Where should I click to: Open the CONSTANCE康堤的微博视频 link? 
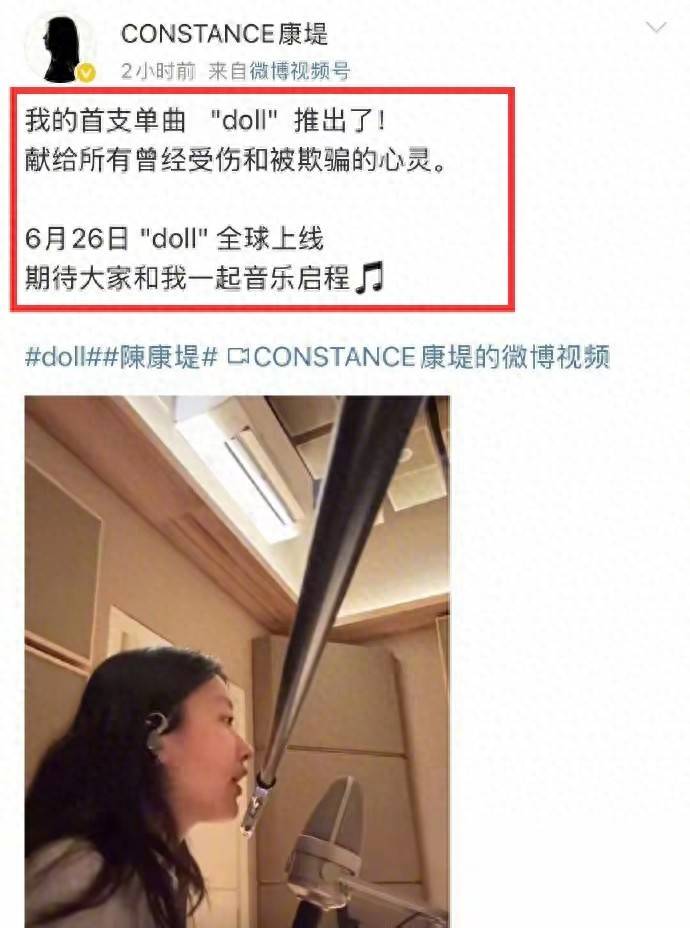431,357
